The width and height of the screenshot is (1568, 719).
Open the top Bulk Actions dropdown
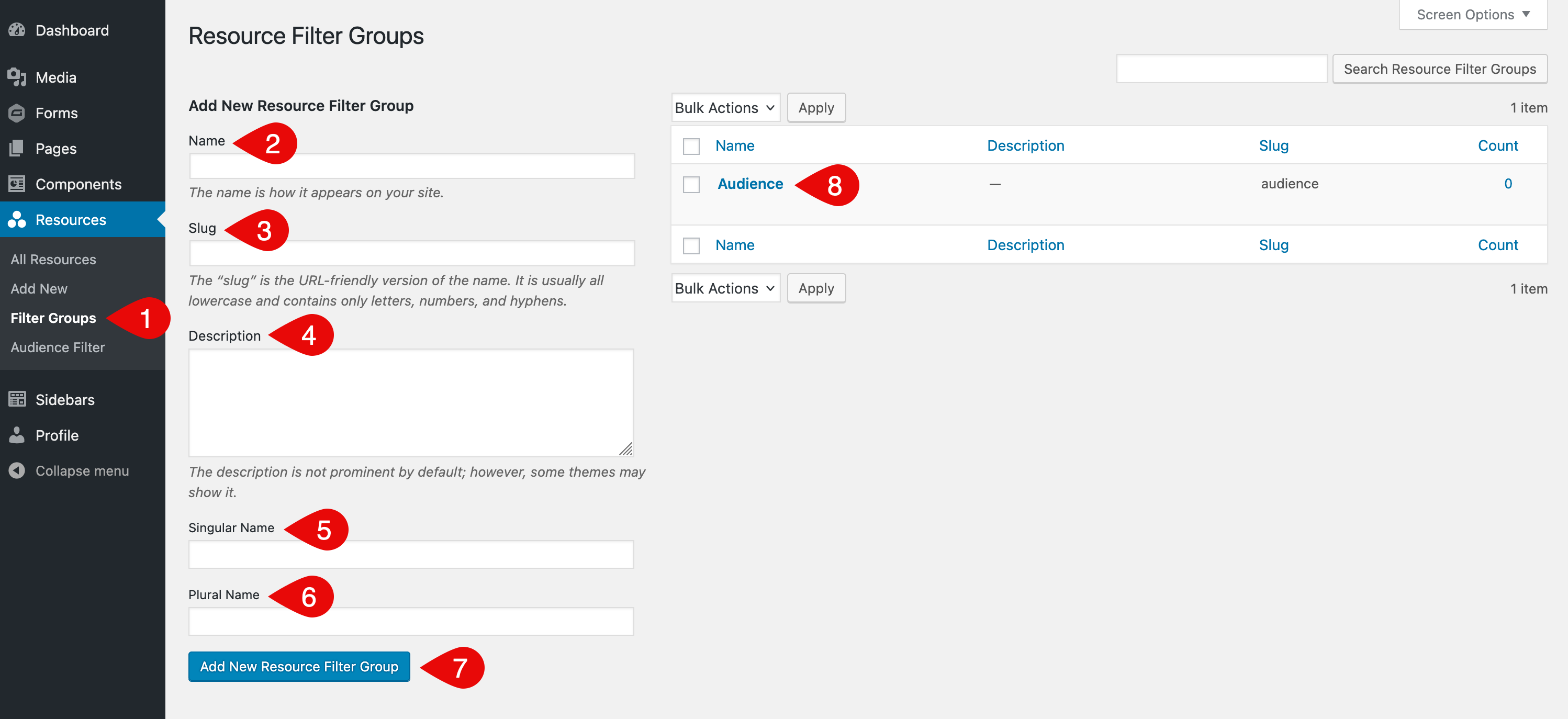click(725, 108)
